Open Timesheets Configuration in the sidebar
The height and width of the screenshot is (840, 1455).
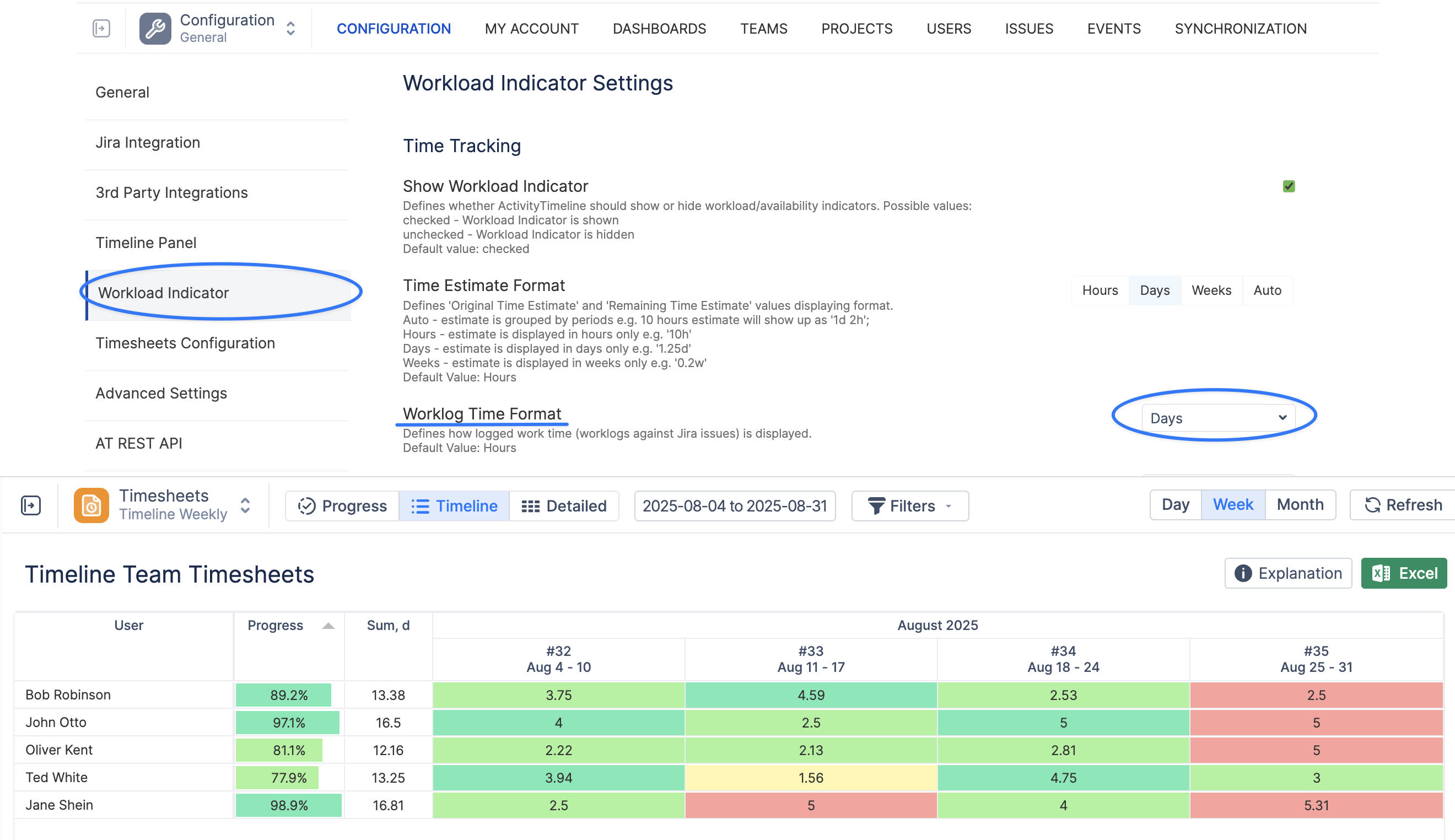tap(185, 343)
